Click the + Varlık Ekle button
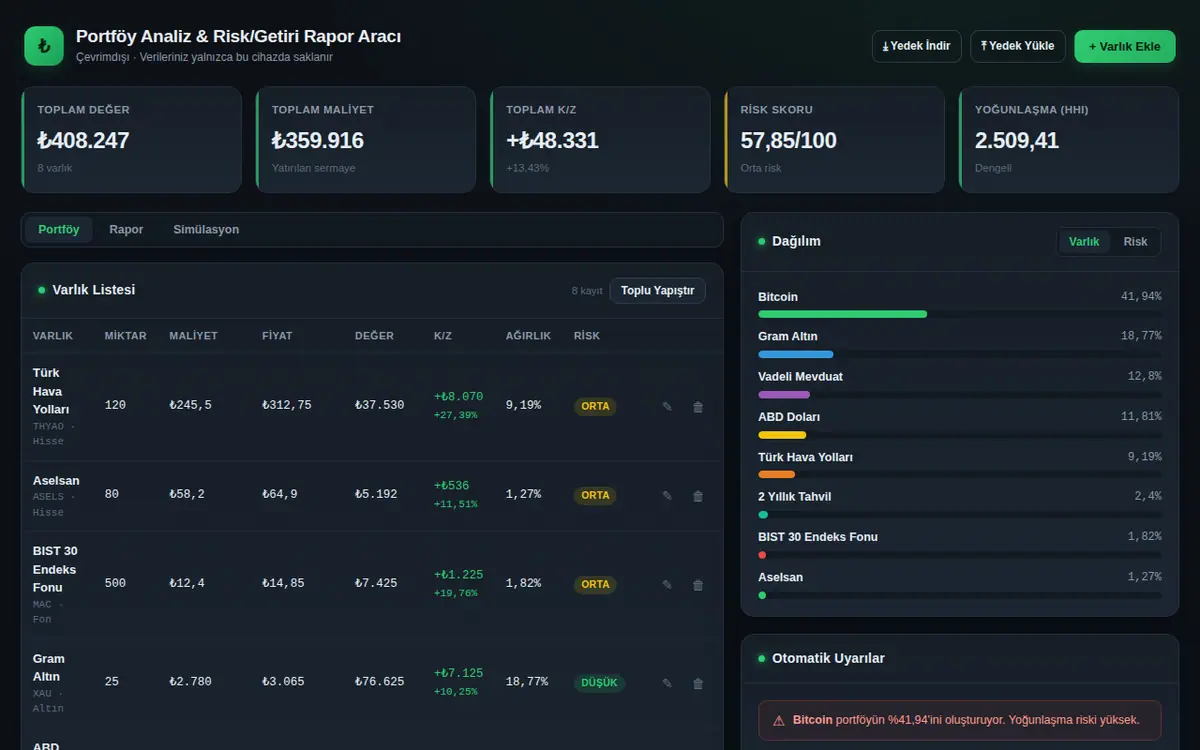Image resolution: width=1200 pixels, height=750 pixels. [1125, 46]
